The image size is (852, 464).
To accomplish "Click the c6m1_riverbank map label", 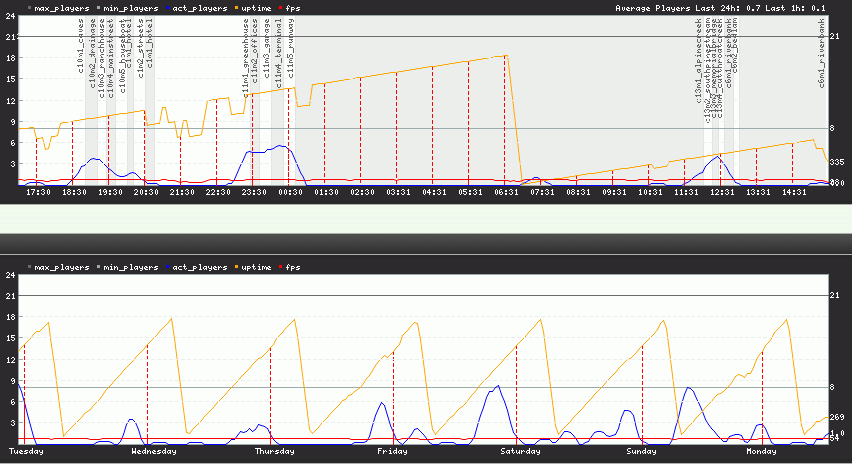I will point(821,52).
